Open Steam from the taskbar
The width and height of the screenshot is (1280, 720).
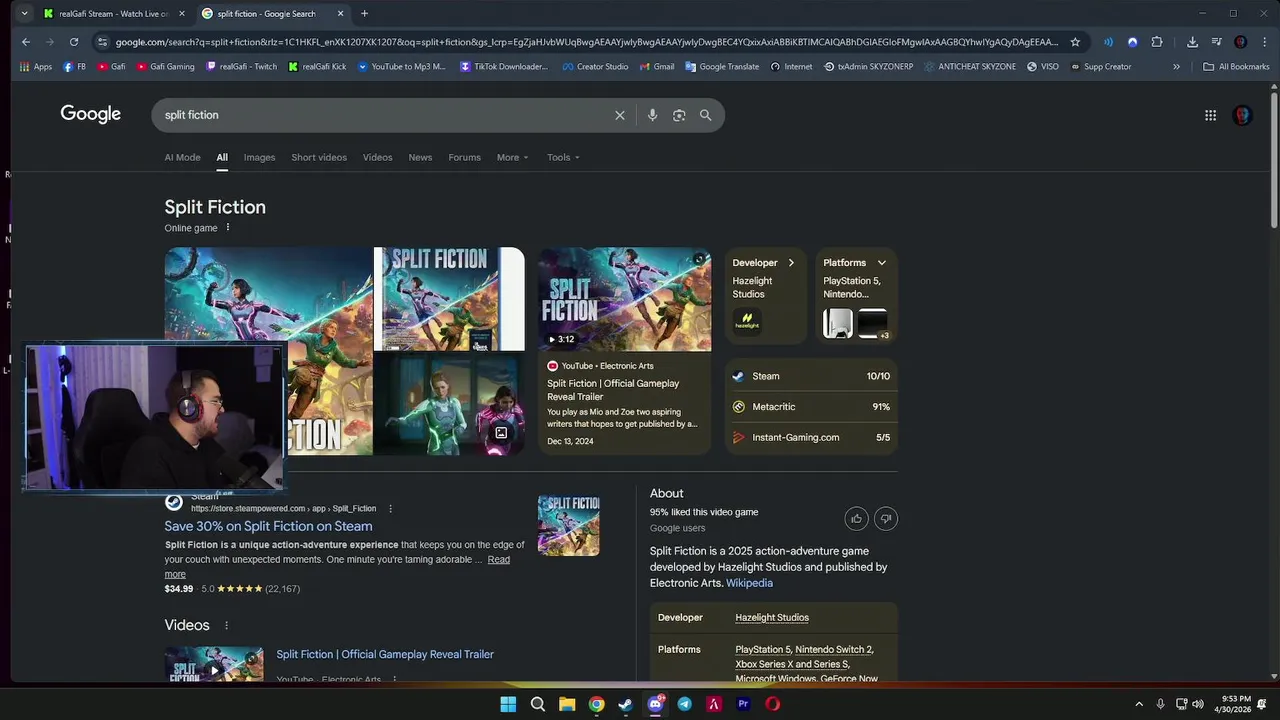[625, 704]
